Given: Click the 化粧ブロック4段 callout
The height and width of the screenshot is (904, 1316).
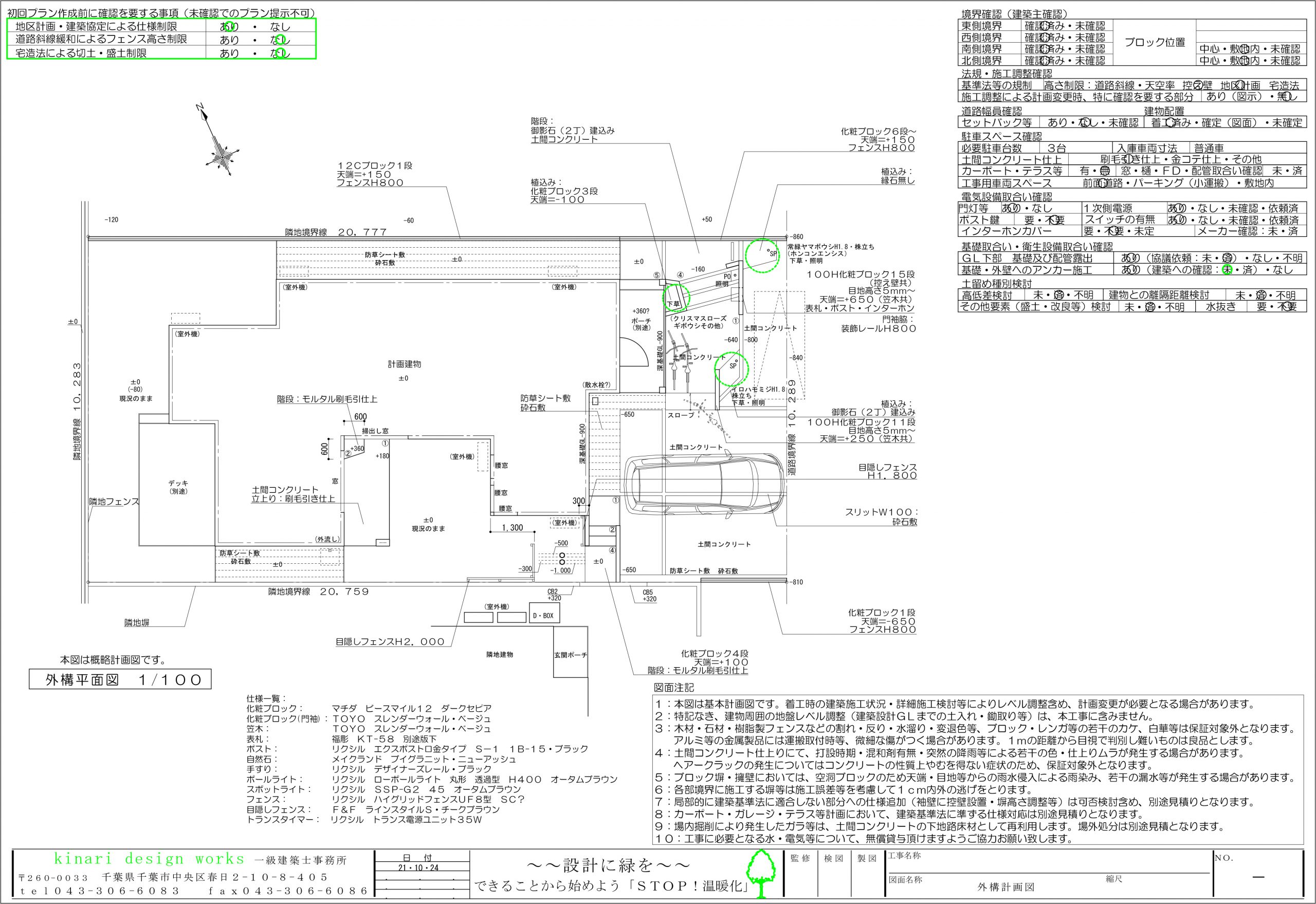Looking at the screenshot, I should 699,661.
